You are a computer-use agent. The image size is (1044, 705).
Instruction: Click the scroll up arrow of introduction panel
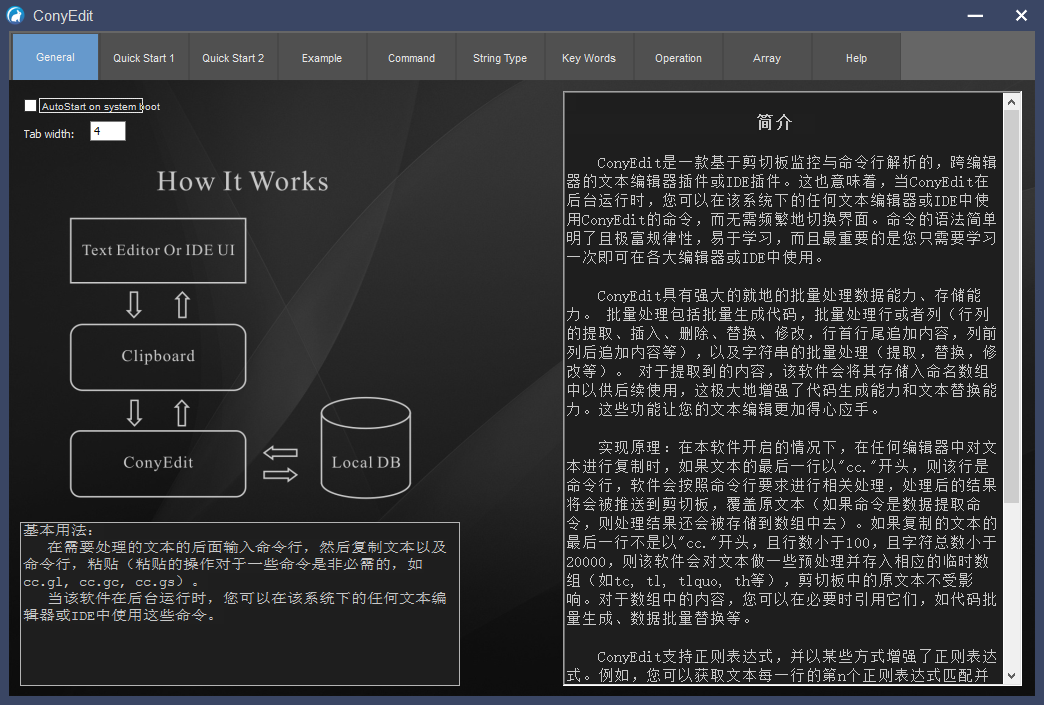click(1012, 103)
